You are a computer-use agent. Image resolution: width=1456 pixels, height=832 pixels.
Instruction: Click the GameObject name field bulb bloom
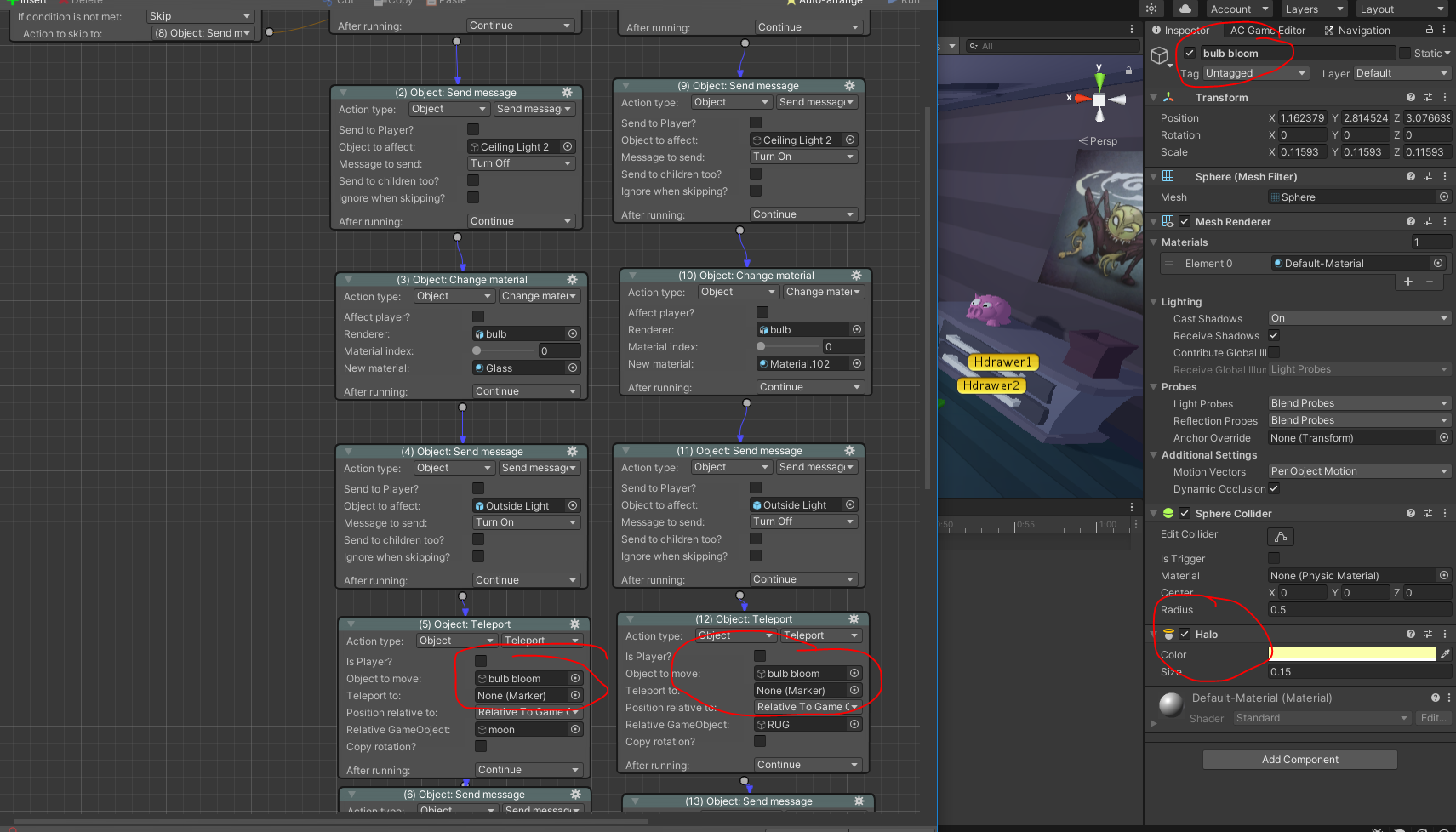tap(1298, 53)
